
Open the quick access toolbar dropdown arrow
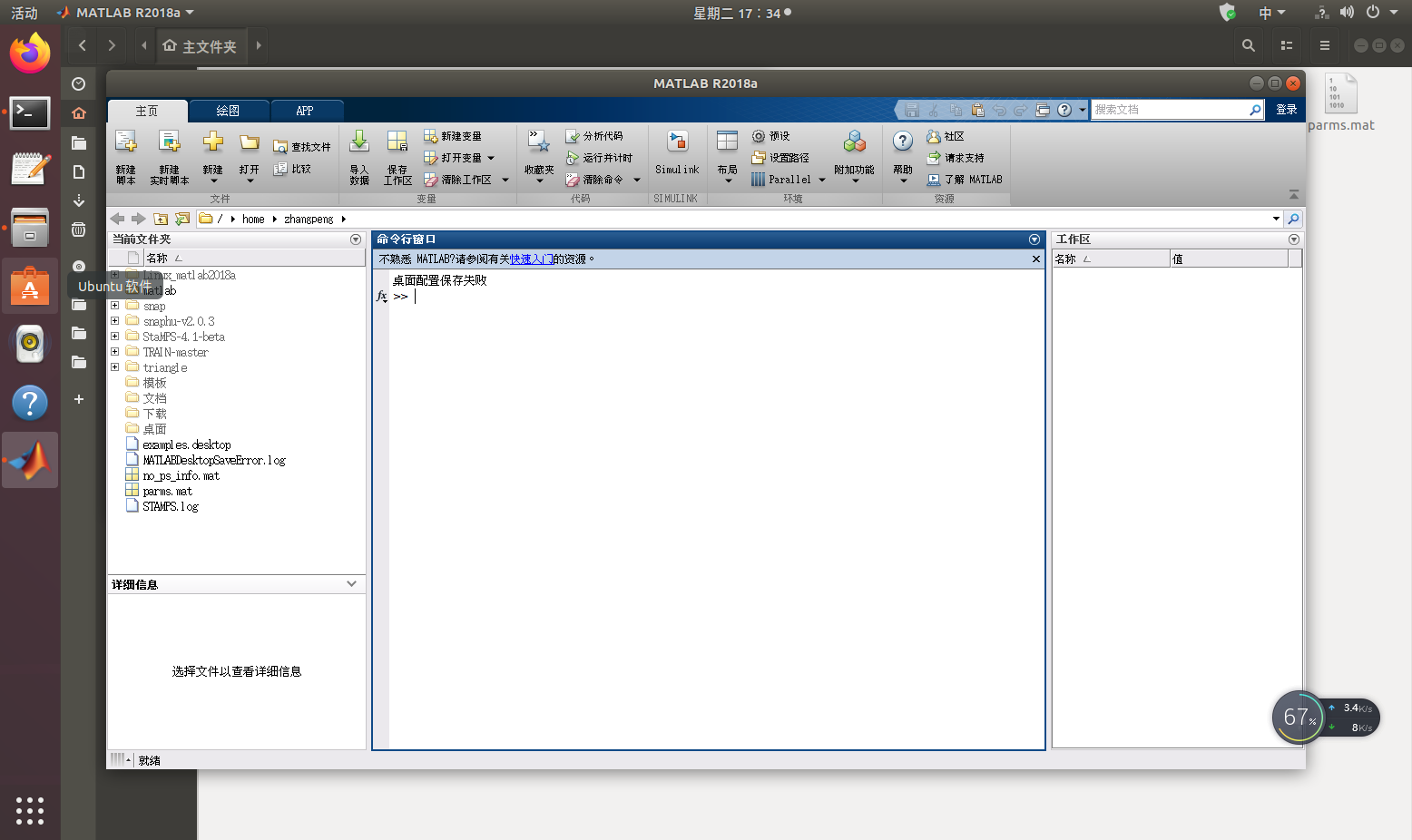coord(1082,110)
